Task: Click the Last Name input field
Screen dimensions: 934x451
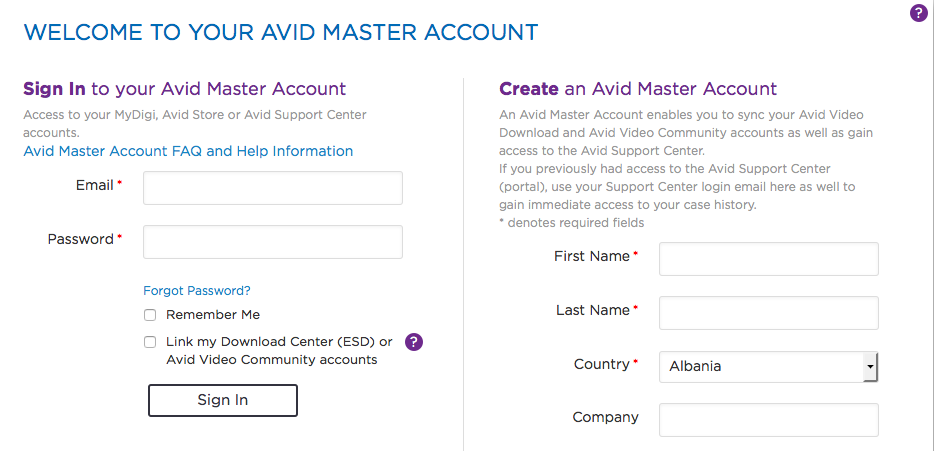Action: coord(768,313)
